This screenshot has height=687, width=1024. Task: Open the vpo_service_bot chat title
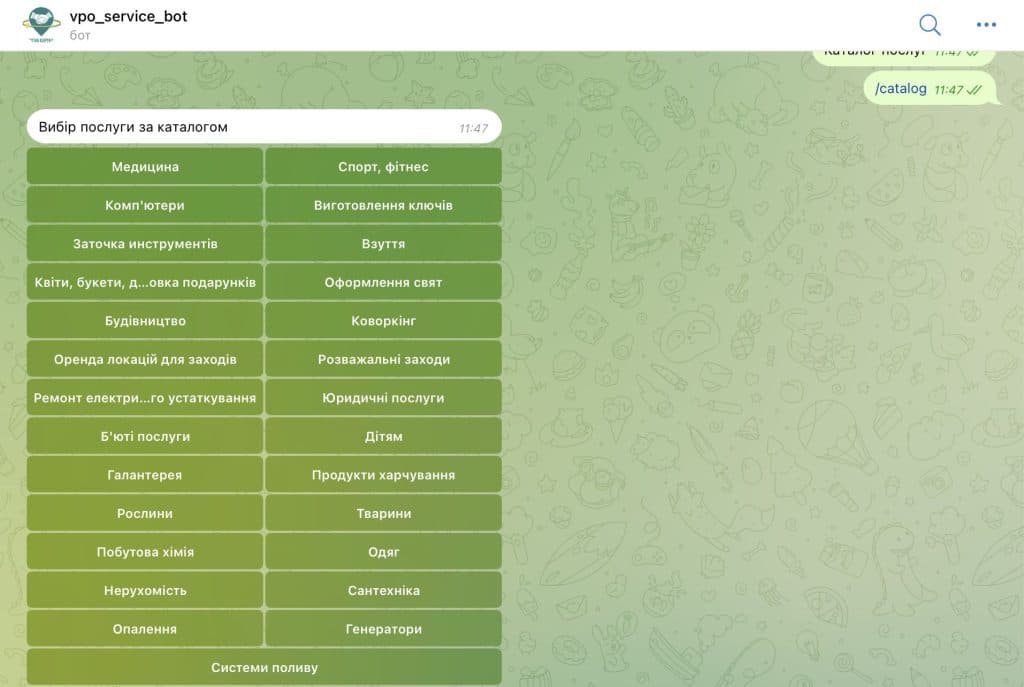pos(128,17)
